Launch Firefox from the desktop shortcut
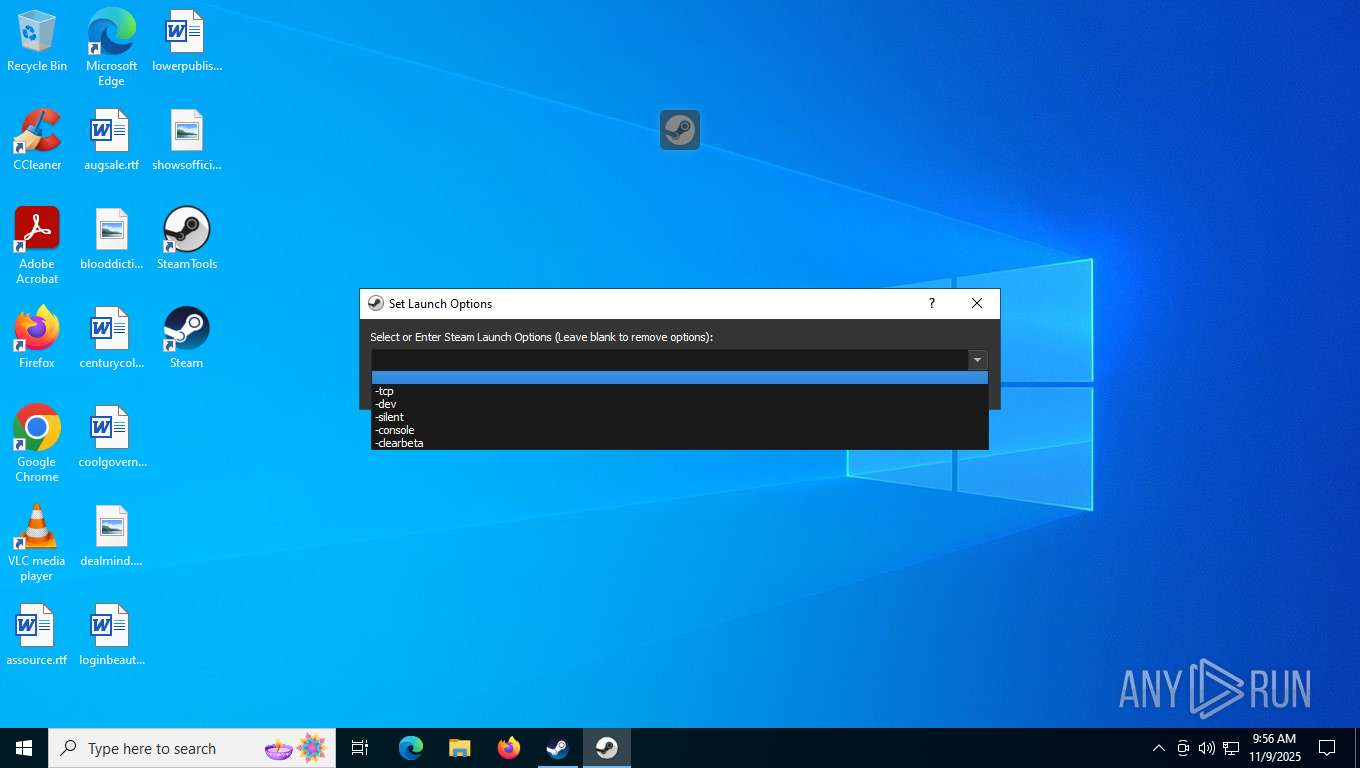The image size is (1360, 768). tap(37, 338)
